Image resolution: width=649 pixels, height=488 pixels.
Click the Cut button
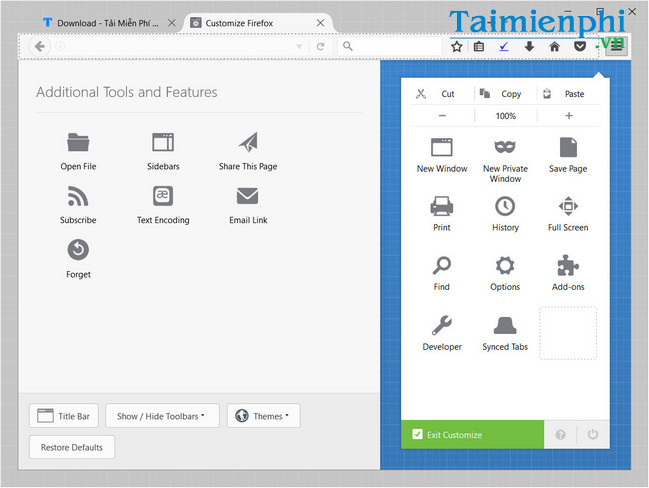click(x=442, y=94)
